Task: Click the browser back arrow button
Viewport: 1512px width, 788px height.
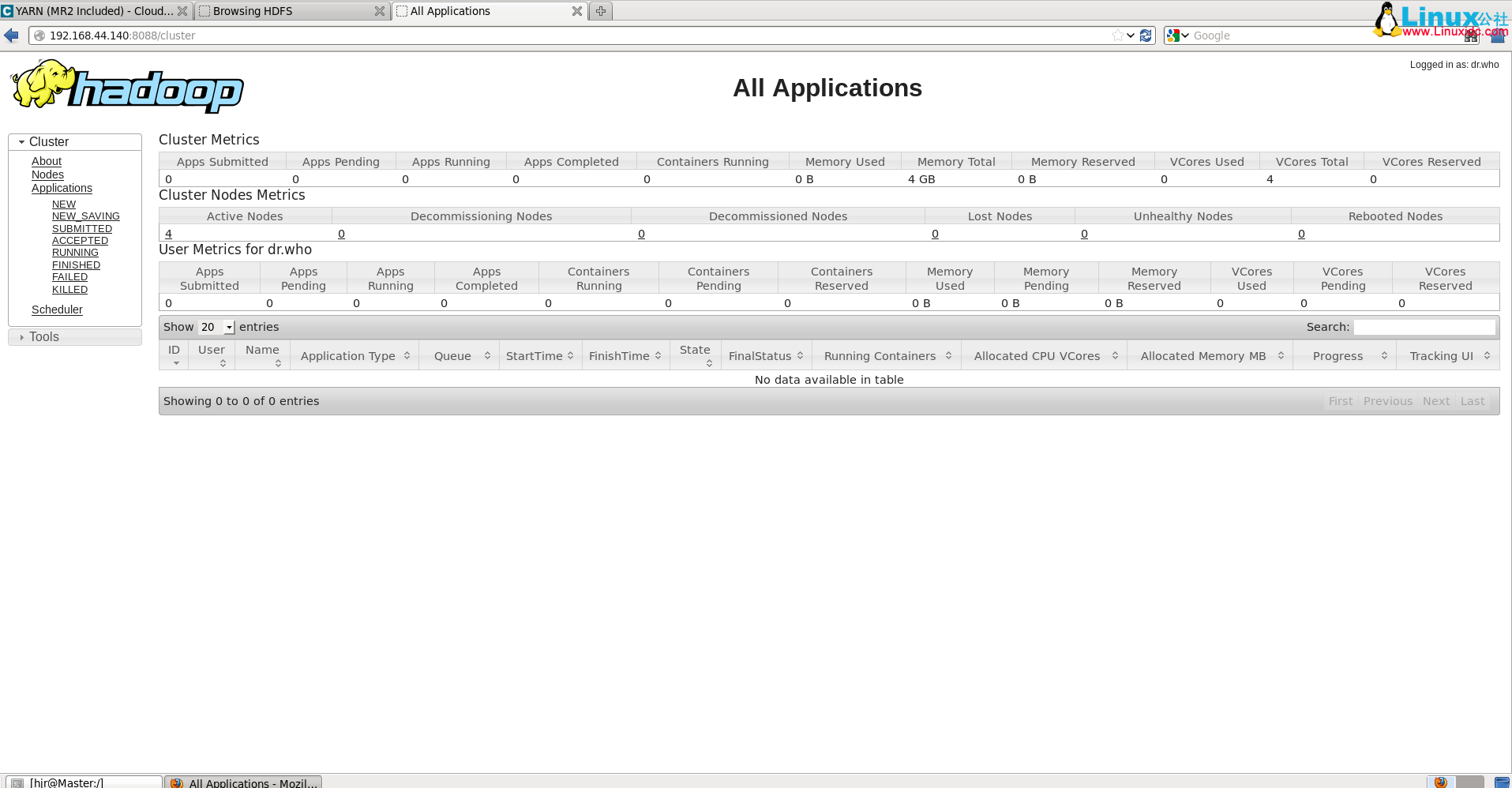Action: [12, 36]
